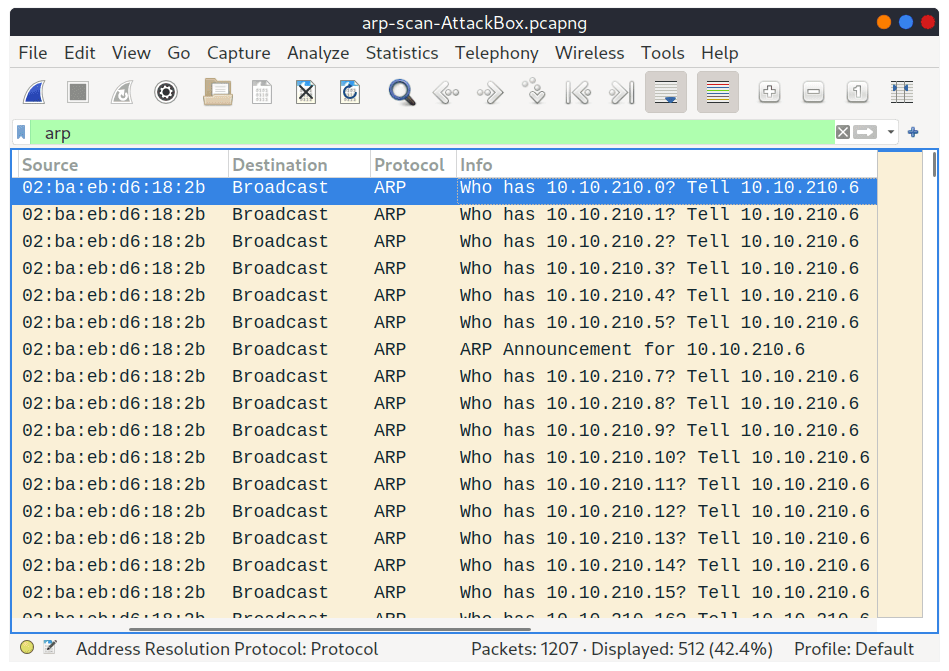Clear the arp display filter
Viewport: 949px width, 671px height.
[x=842, y=132]
